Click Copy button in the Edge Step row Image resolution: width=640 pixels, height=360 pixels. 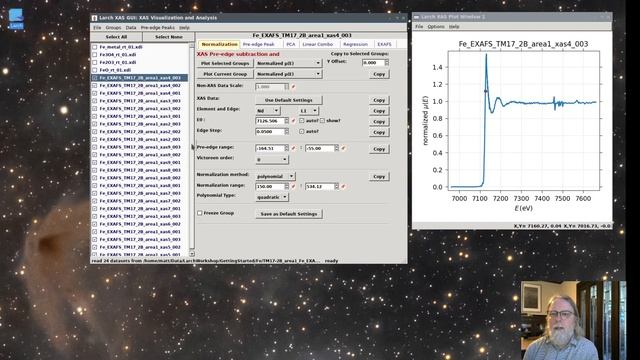379,132
